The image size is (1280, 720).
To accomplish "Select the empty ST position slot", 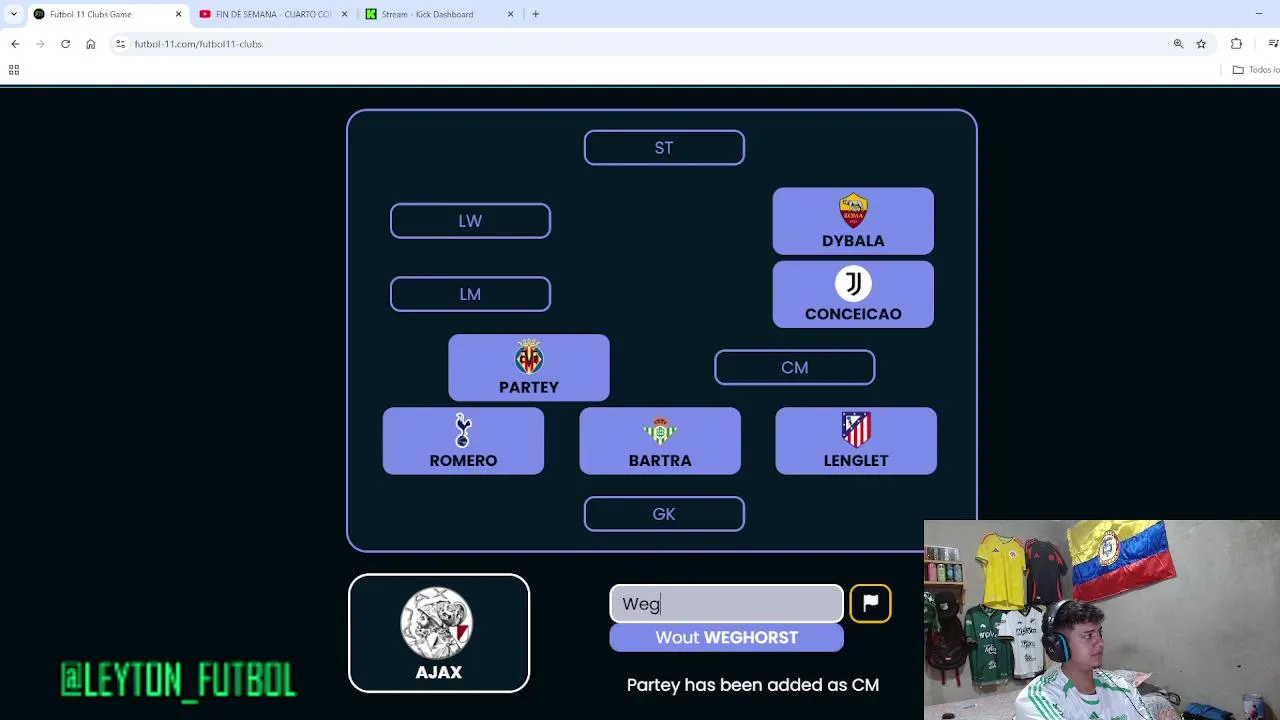I will (664, 147).
